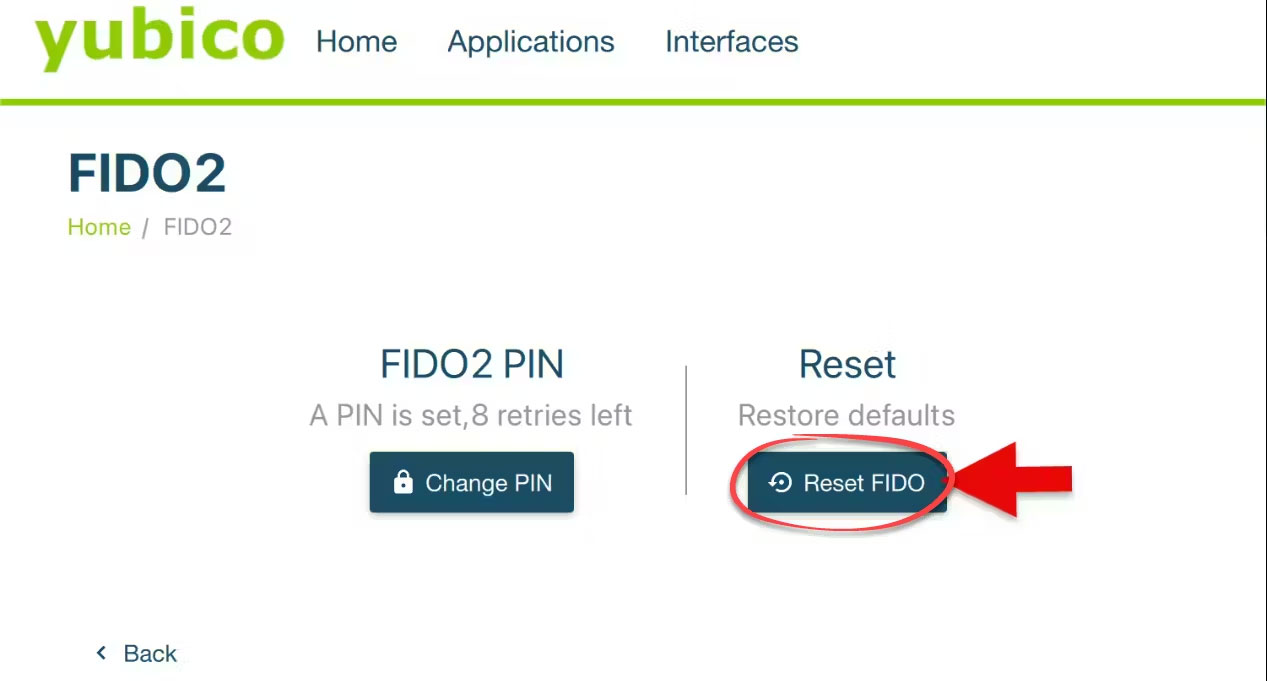The image size is (1267, 681).
Task: Click the circular restore icon on Reset FIDO
Action: 780,483
